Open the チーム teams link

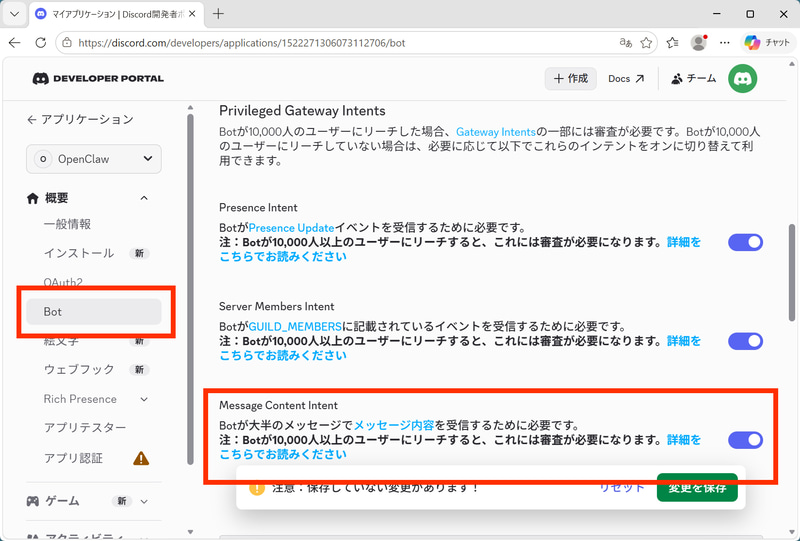point(693,79)
